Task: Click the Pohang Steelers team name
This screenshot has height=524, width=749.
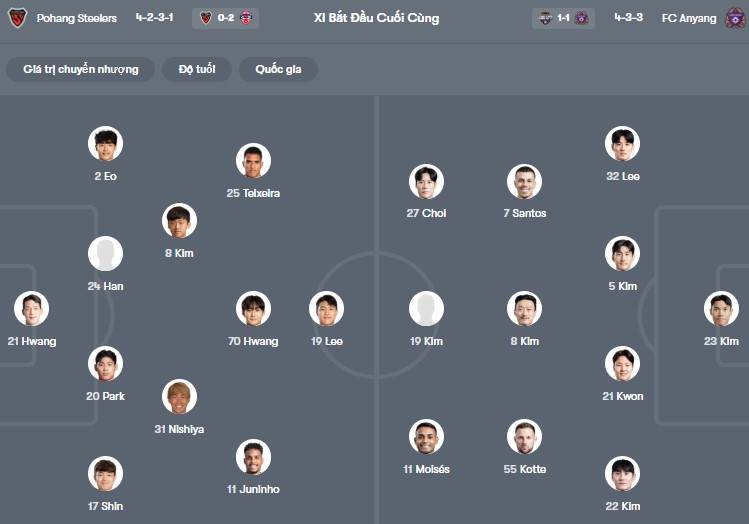Action: 77,18
